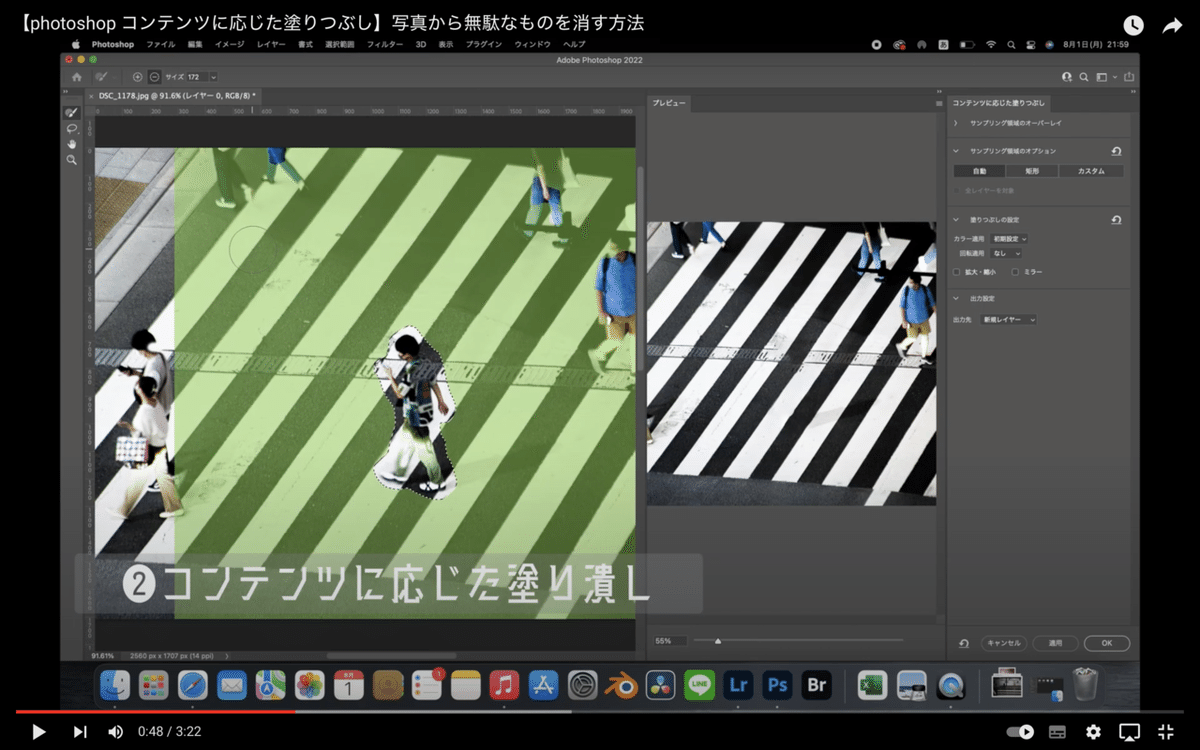Open Finder from the Dock

click(x=115, y=685)
